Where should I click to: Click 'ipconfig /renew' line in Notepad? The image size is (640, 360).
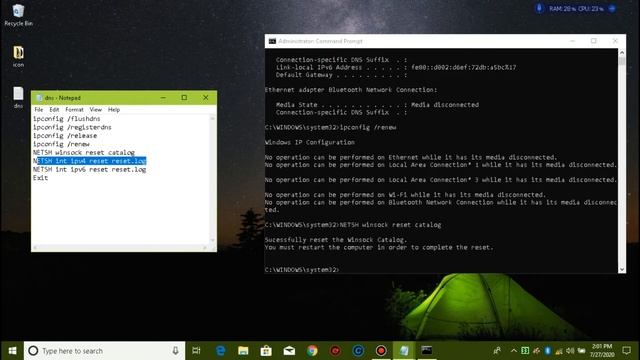click(61, 144)
